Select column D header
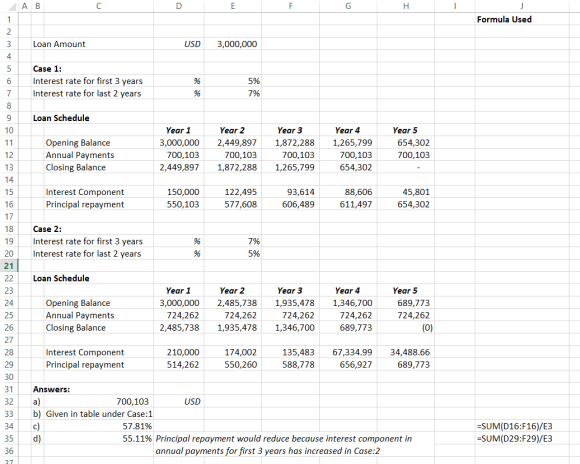Screen dimensions: 580x464 (x=179, y=6)
